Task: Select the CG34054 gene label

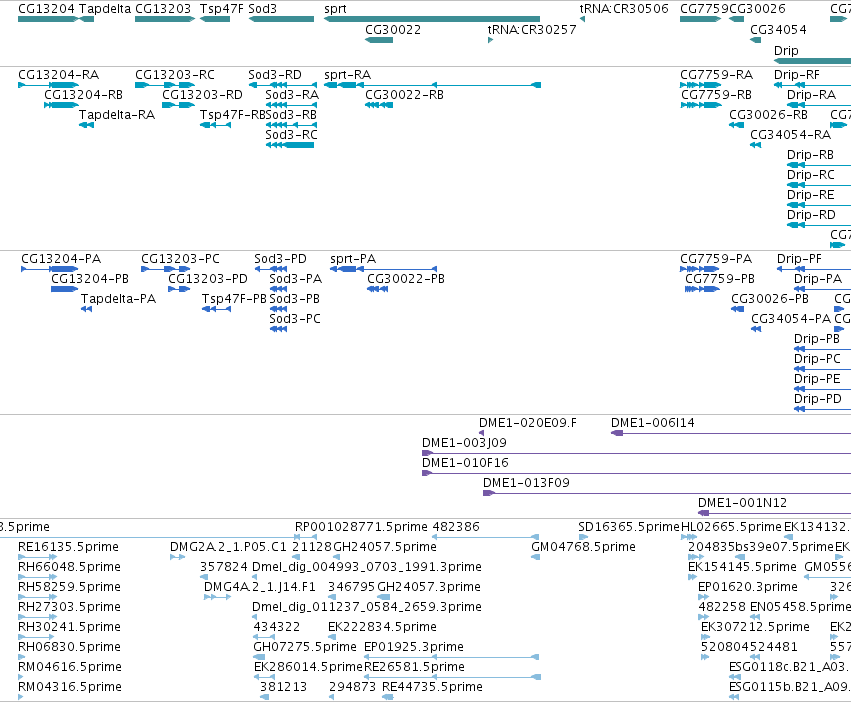Action: tap(778, 29)
